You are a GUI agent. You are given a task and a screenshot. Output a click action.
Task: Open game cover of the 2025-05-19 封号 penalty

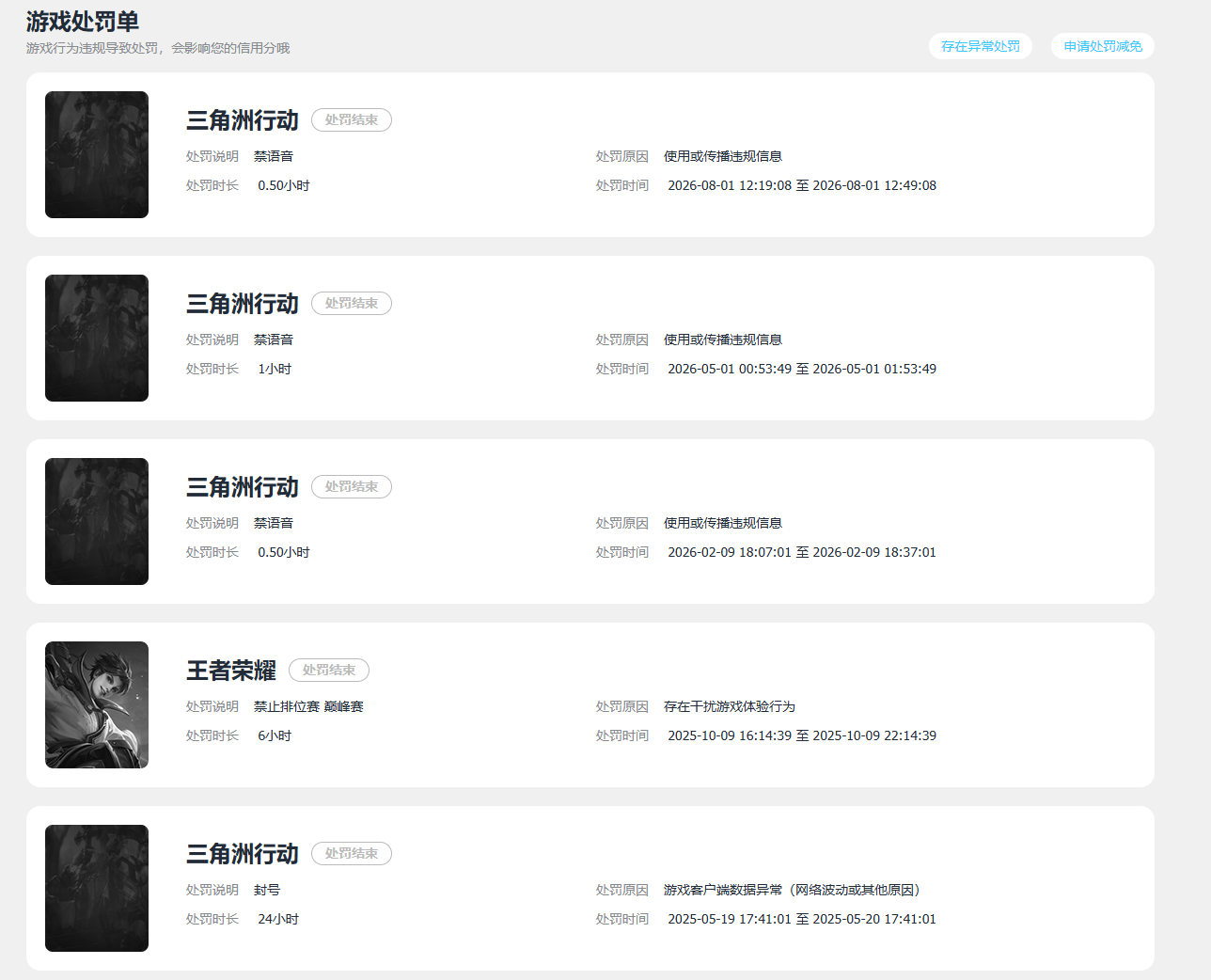point(97,888)
